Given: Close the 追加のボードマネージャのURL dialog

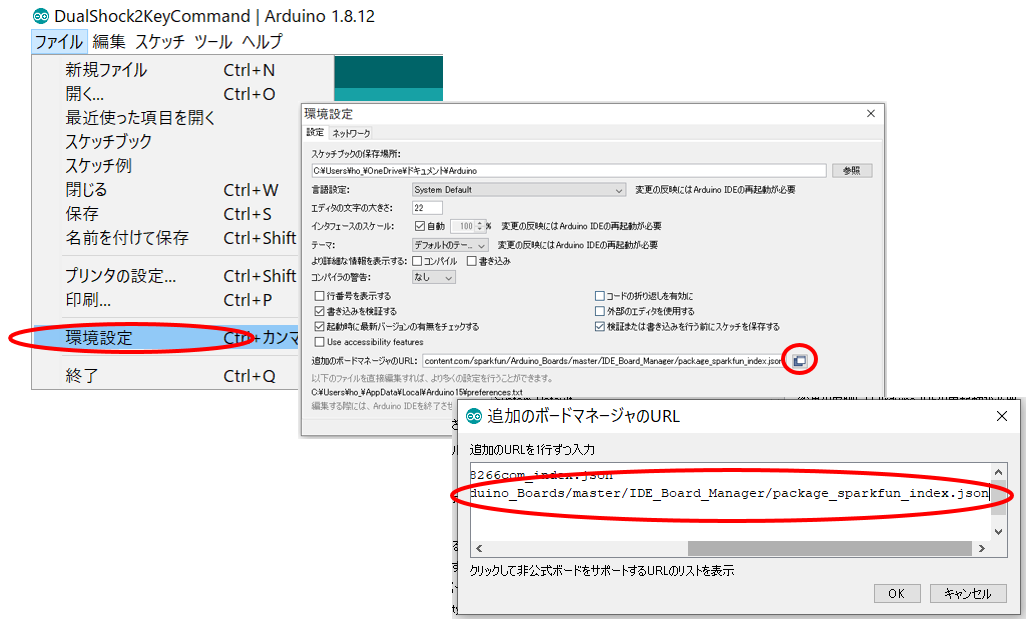Looking at the screenshot, I should pos(1001,416).
